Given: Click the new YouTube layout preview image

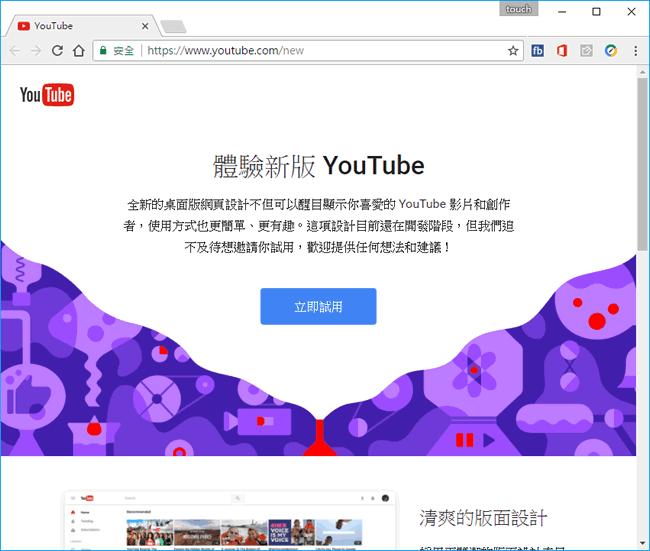Looking at the screenshot, I should [229, 520].
